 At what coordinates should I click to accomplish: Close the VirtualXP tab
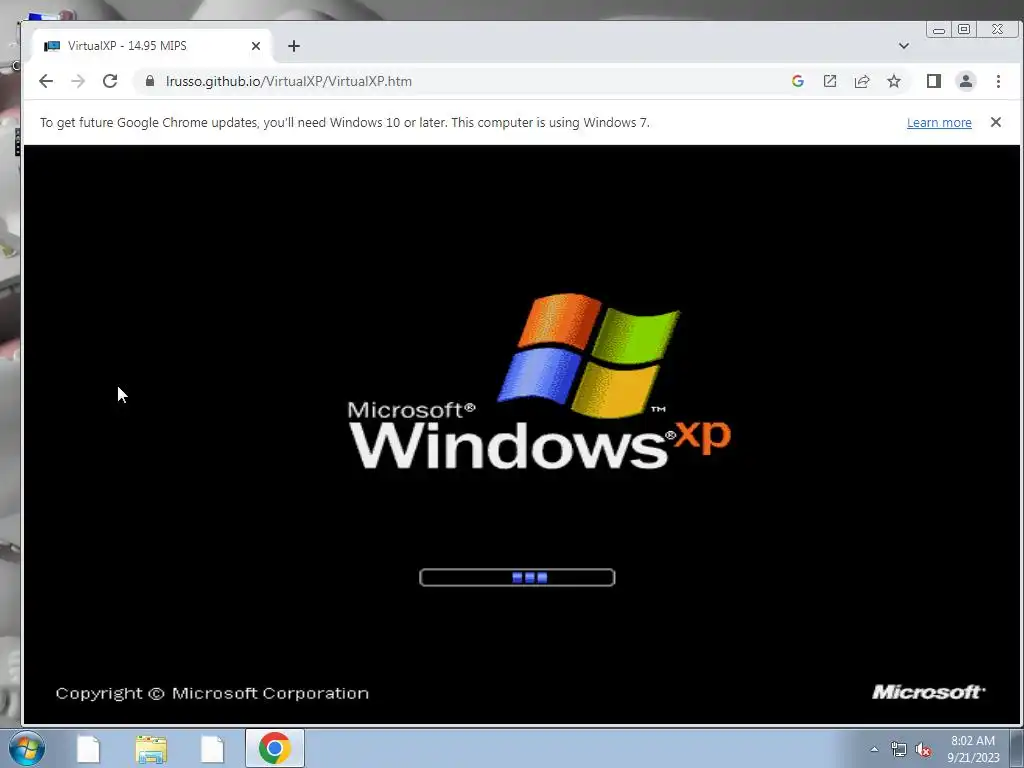click(x=256, y=46)
